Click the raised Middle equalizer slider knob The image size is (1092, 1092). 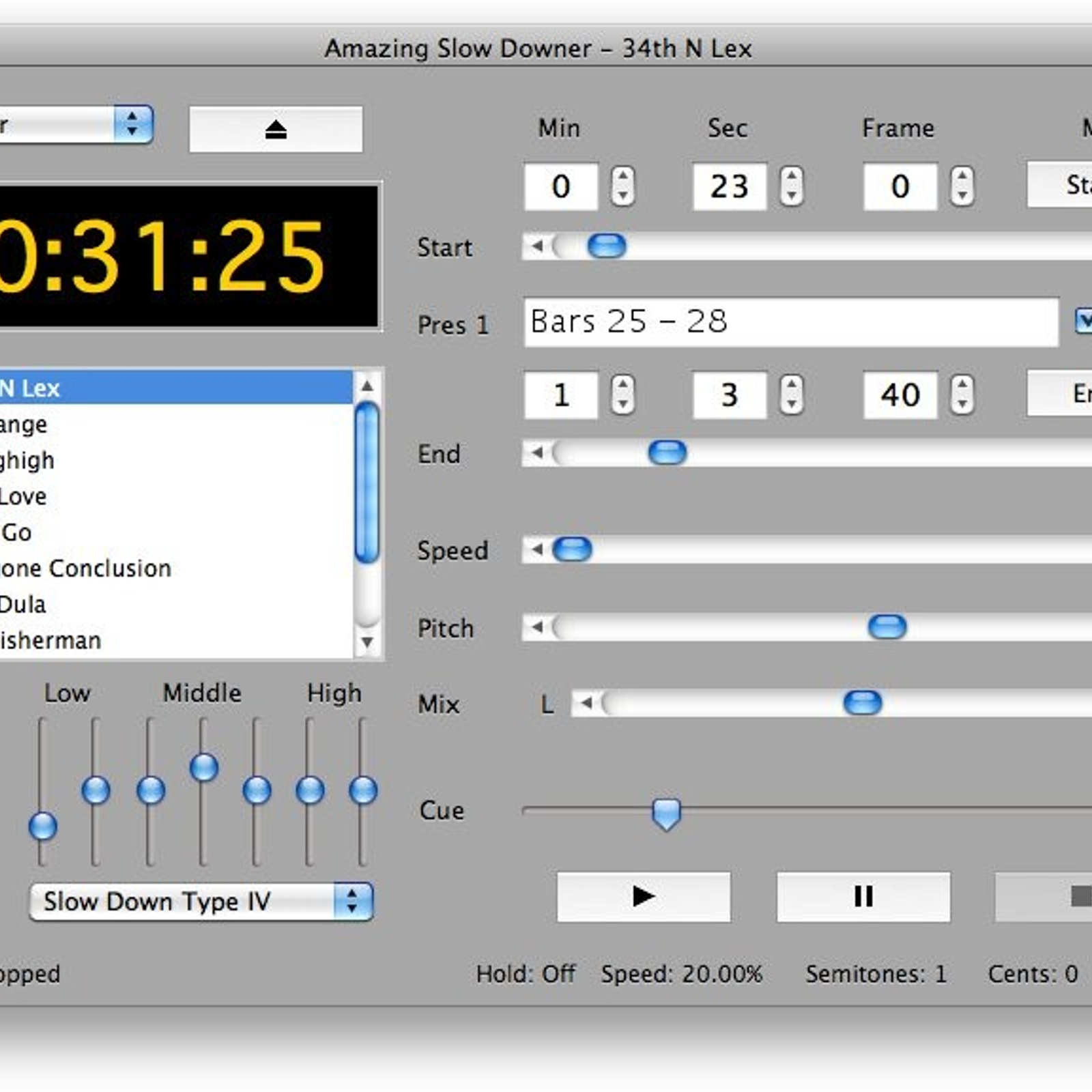[x=203, y=767]
